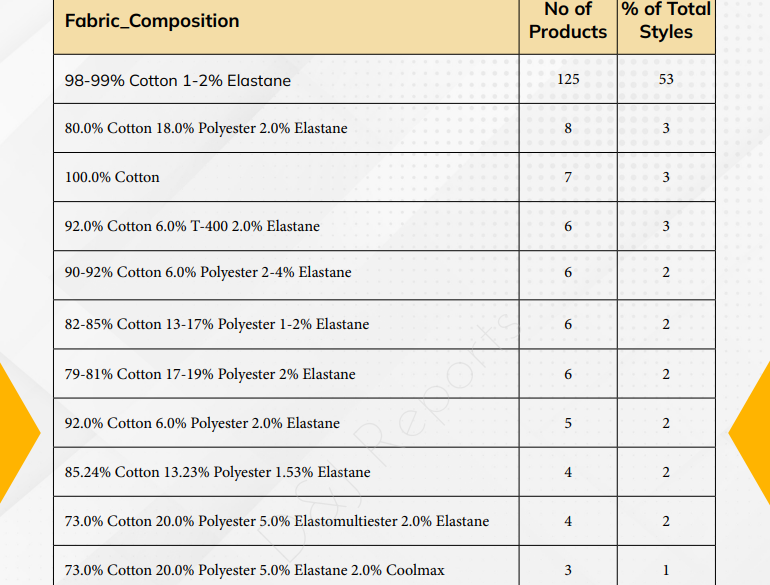This screenshot has height=585, width=770.
Task: Click product count 7 for 100% Cotton
Action: coord(568,177)
